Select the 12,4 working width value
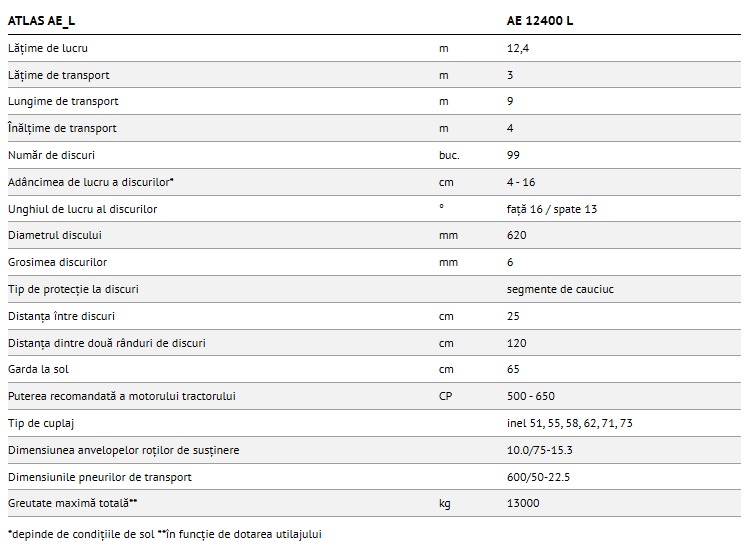This screenshot has height=551, width=755. point(517,48)
